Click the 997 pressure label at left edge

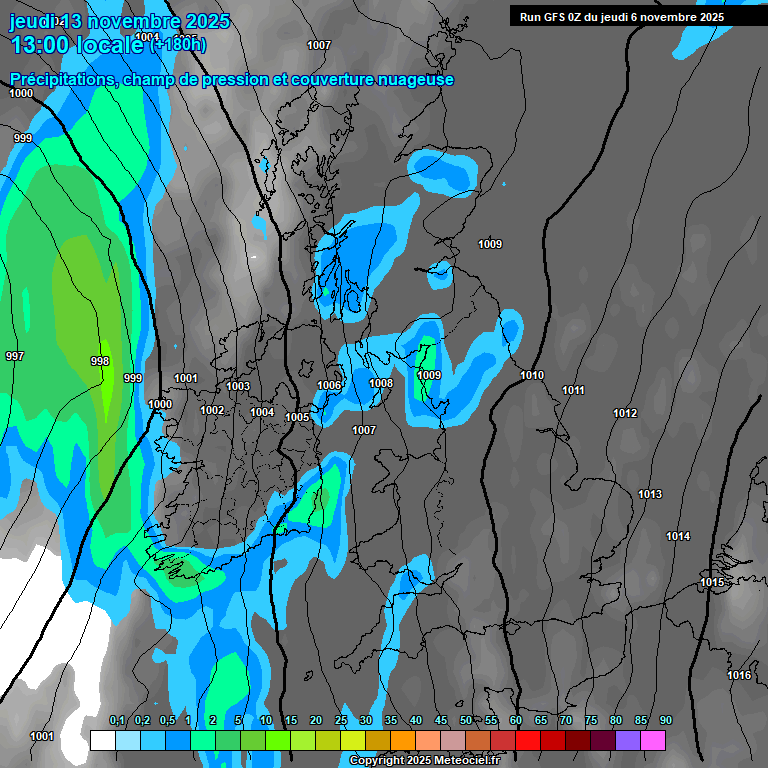point(15,357)
